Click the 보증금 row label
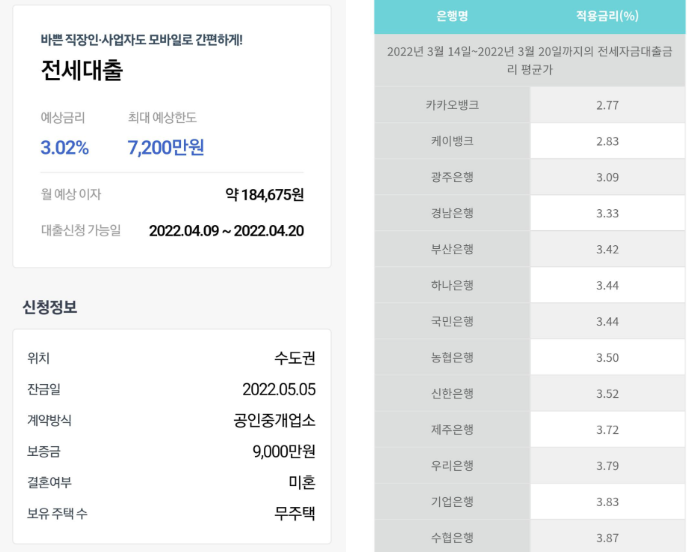Screen dimensions: 687x553 [x=44, y=451]
